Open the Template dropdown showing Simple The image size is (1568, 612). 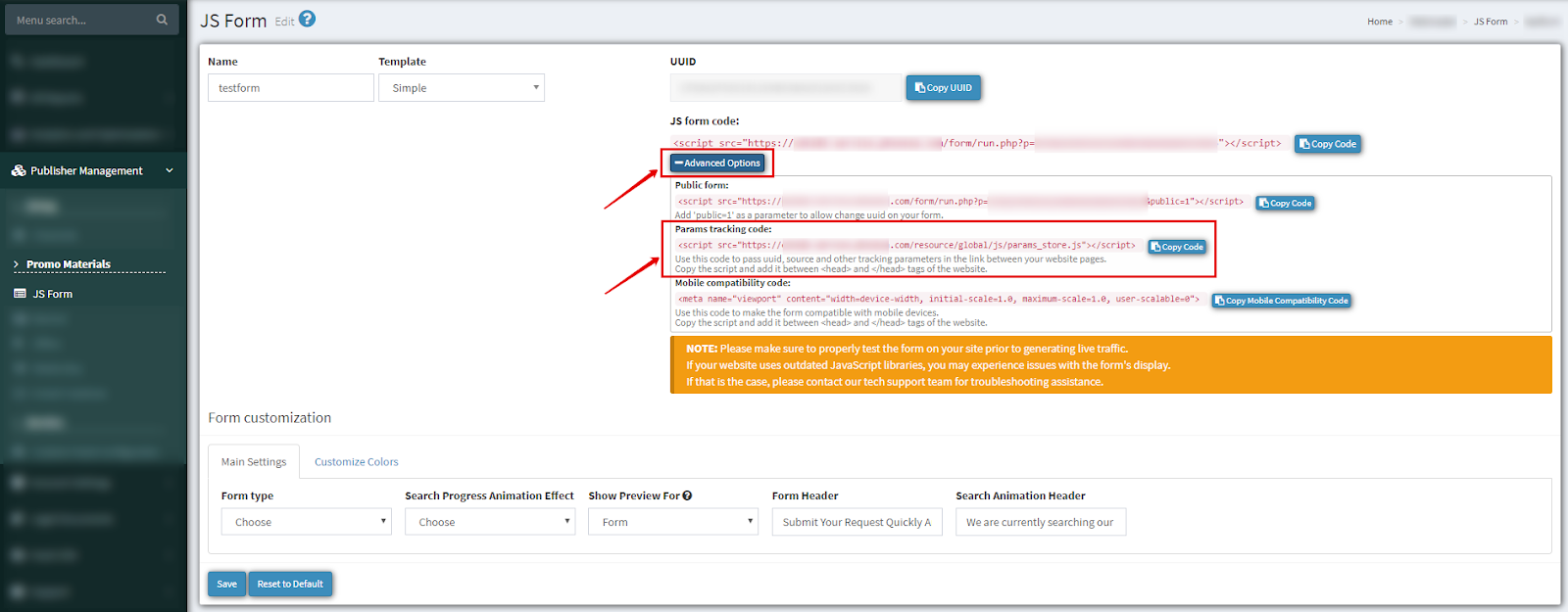[462, 88]
